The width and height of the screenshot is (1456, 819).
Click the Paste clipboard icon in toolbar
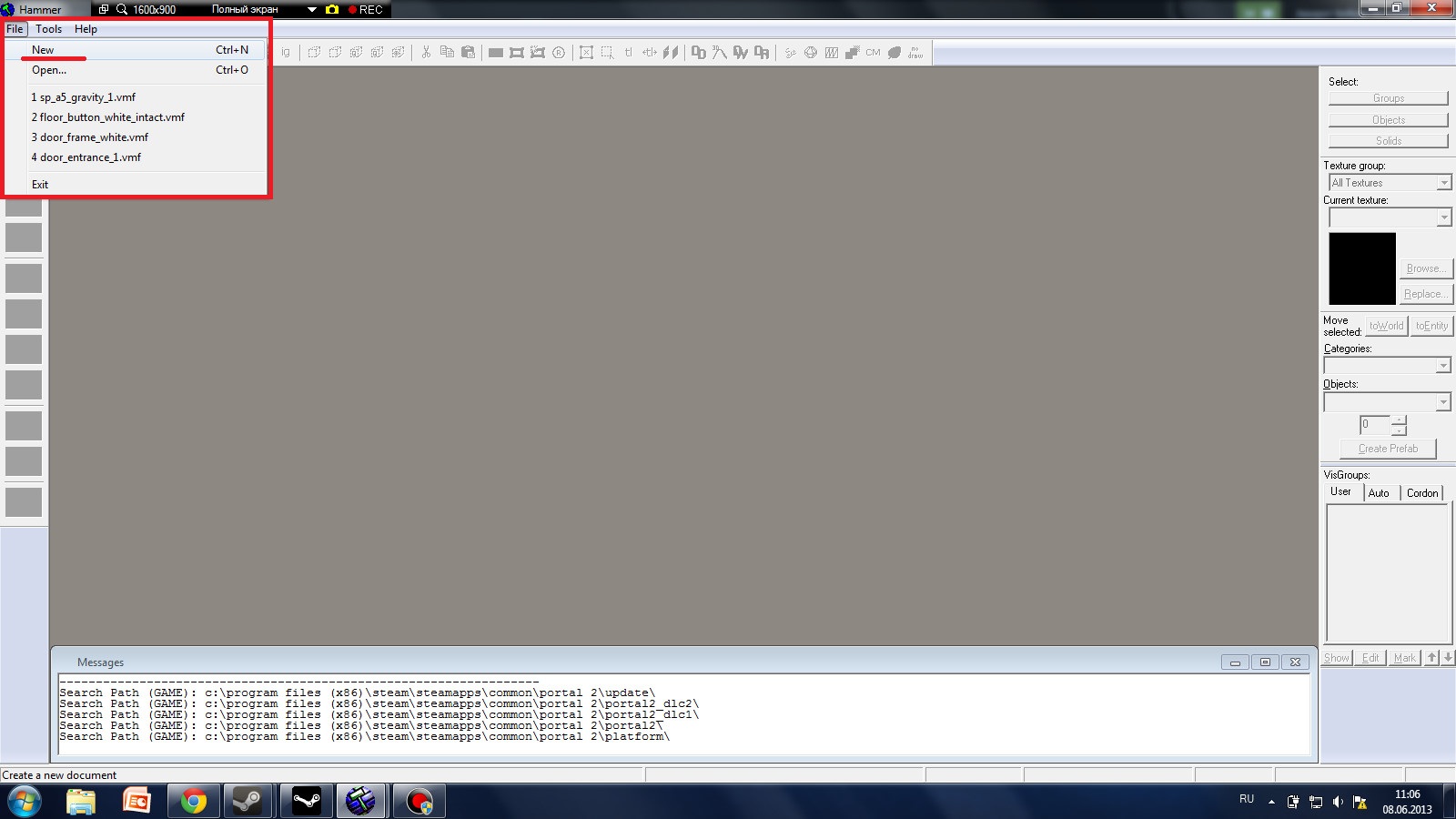(x=468, y=52)
